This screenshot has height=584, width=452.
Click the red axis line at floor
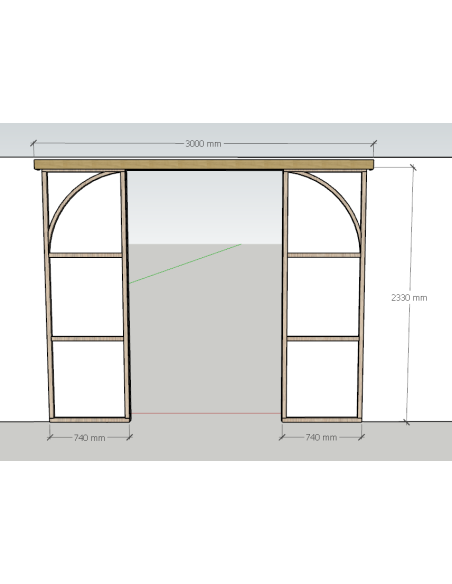[x=206, y=413]
